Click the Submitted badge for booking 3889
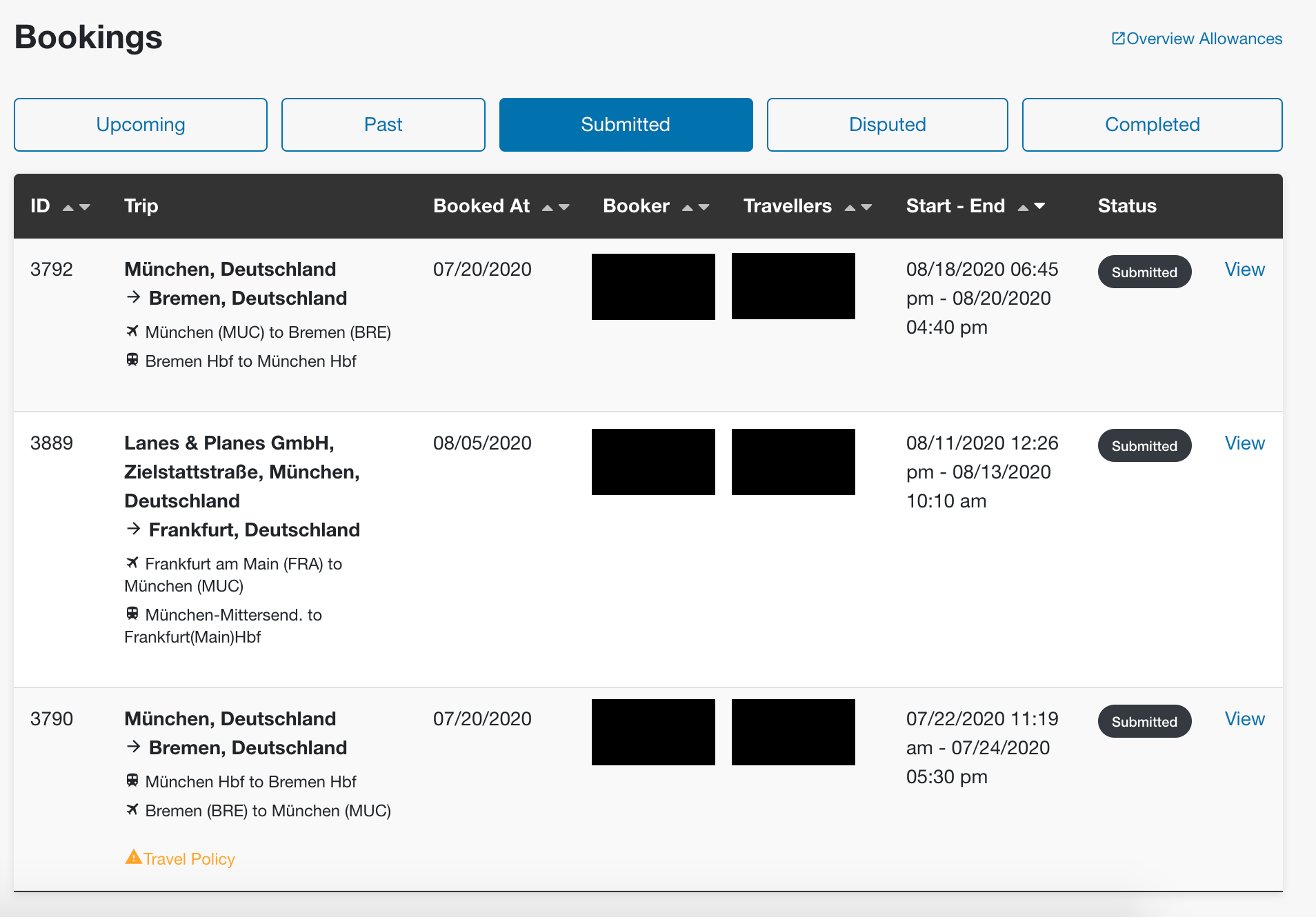 coord(1145,446)
